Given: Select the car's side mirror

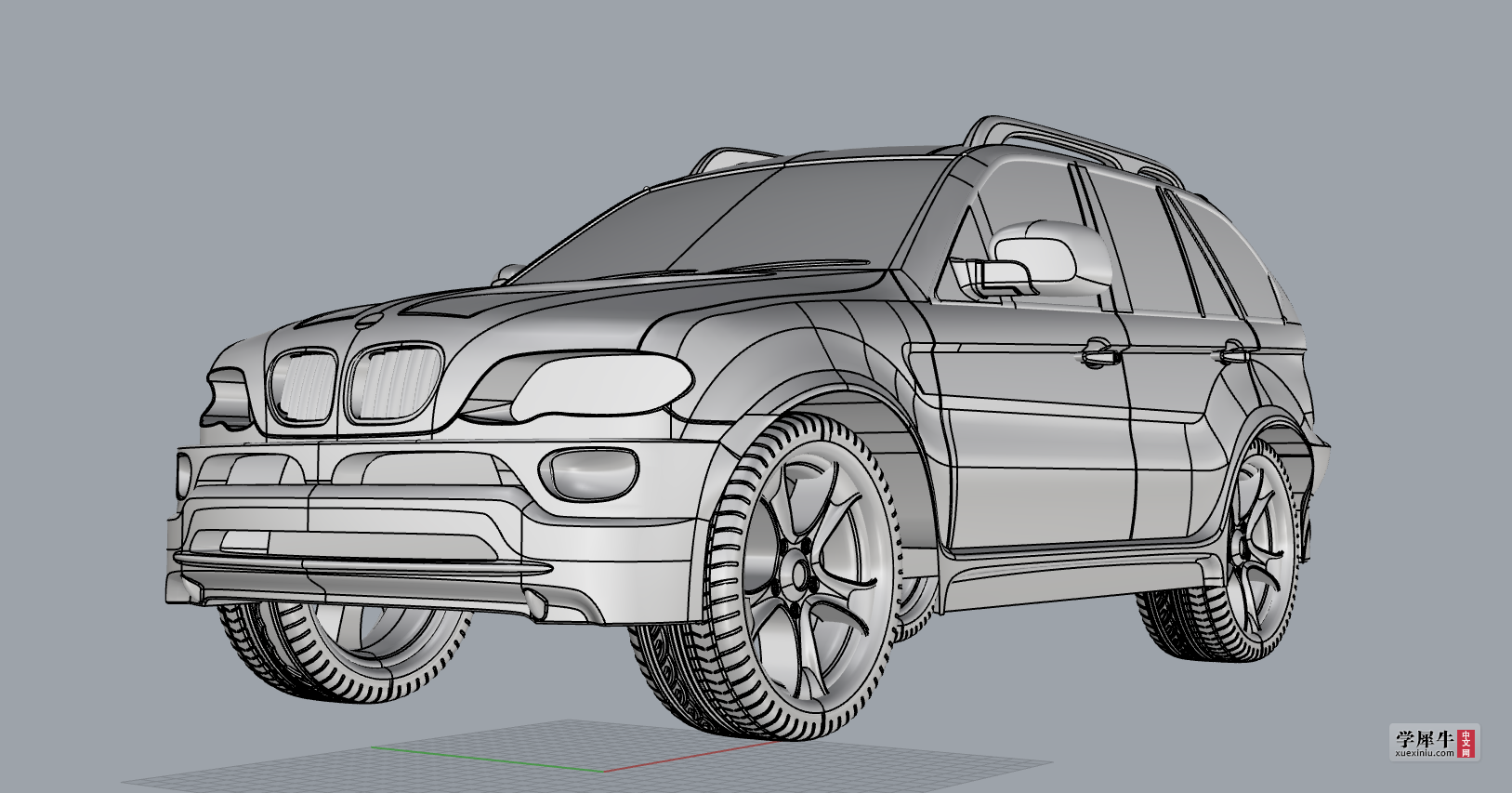Looking at the screenshot, I should (x=1041, y=258).
